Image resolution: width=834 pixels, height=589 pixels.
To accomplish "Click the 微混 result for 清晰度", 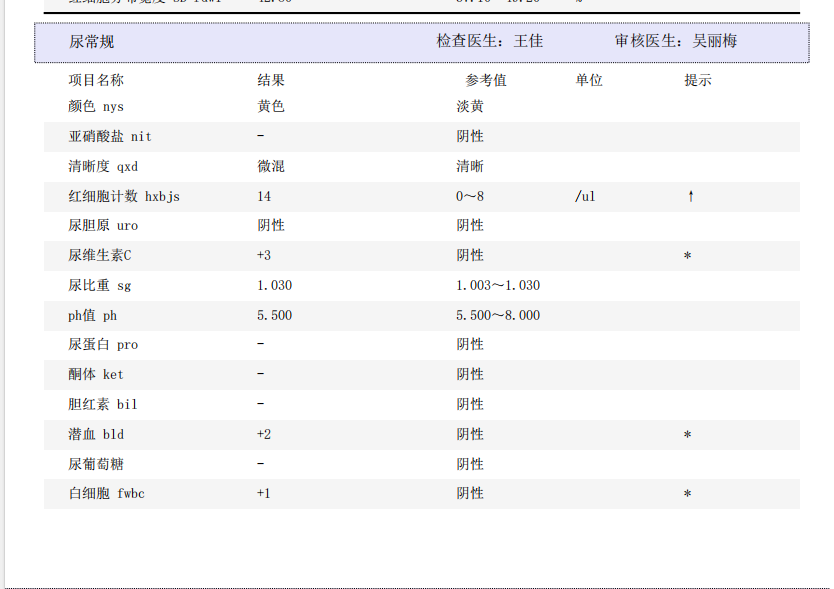I will click(x=271, y=166).
